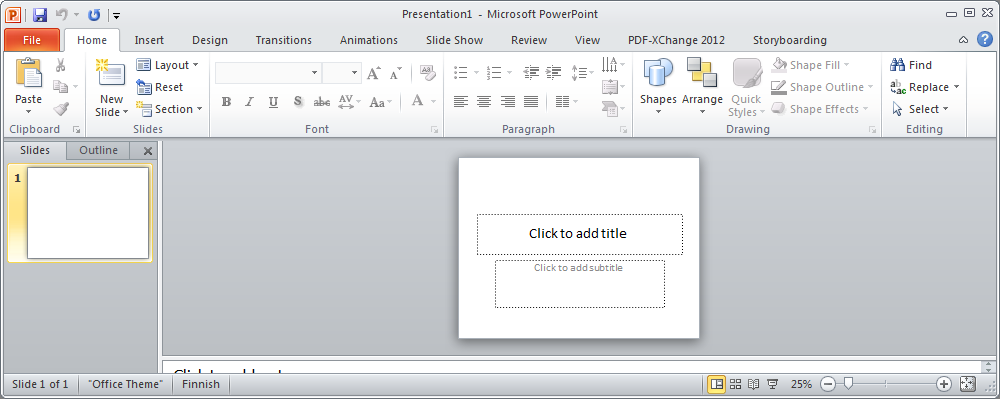The width and height of the screenshot is (1000, 399).
Task: Increase font size with the grow icon
Action: 374,73
